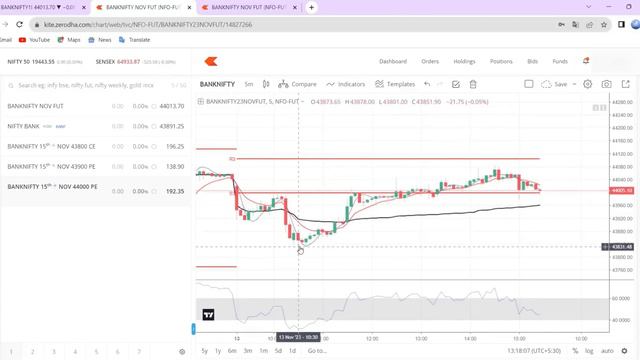The image size is (640, 360).
Task: Toggle auto scale mode
Action: tap(607, 351)
